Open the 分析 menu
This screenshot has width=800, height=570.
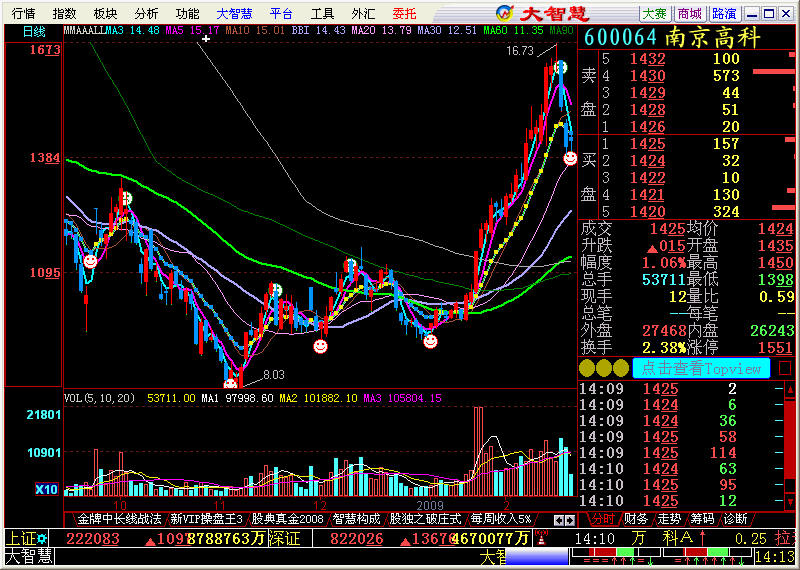[146, 13]
